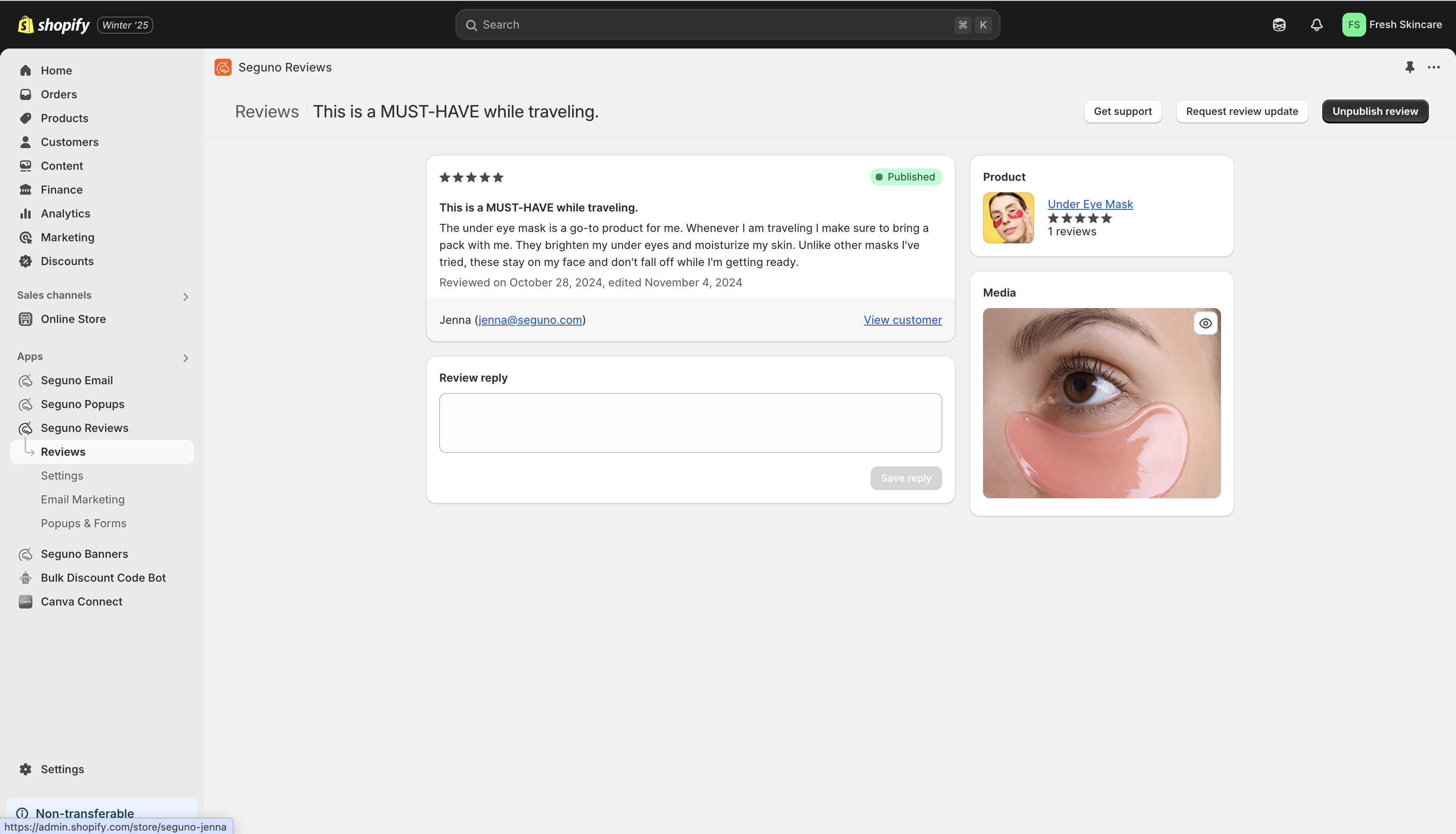Click Get support button
This screenshot has width=1456, height=834.
[1123, 111]
